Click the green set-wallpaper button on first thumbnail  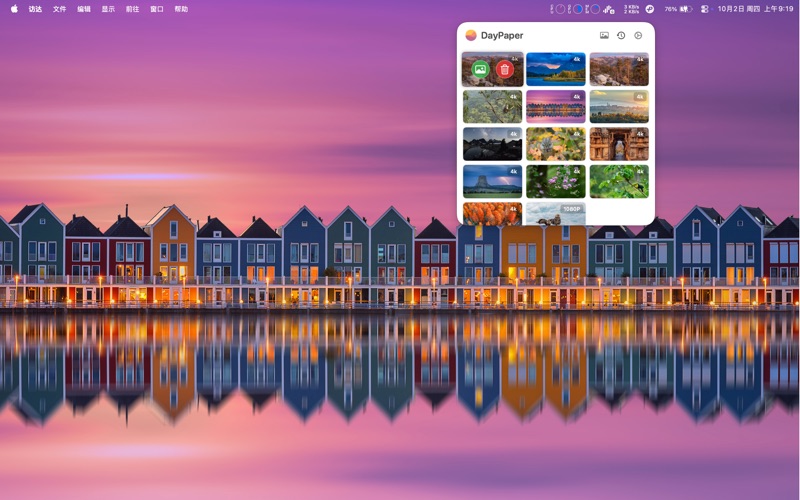480,69
